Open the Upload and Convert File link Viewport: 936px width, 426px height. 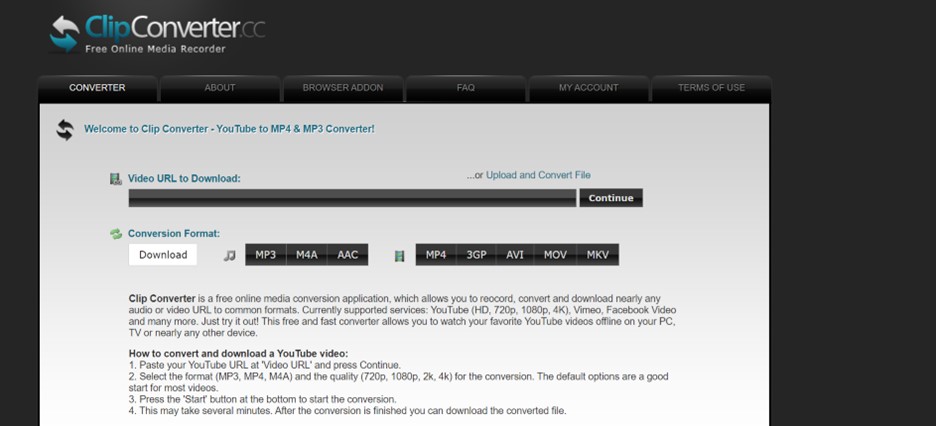pos(538,175)
